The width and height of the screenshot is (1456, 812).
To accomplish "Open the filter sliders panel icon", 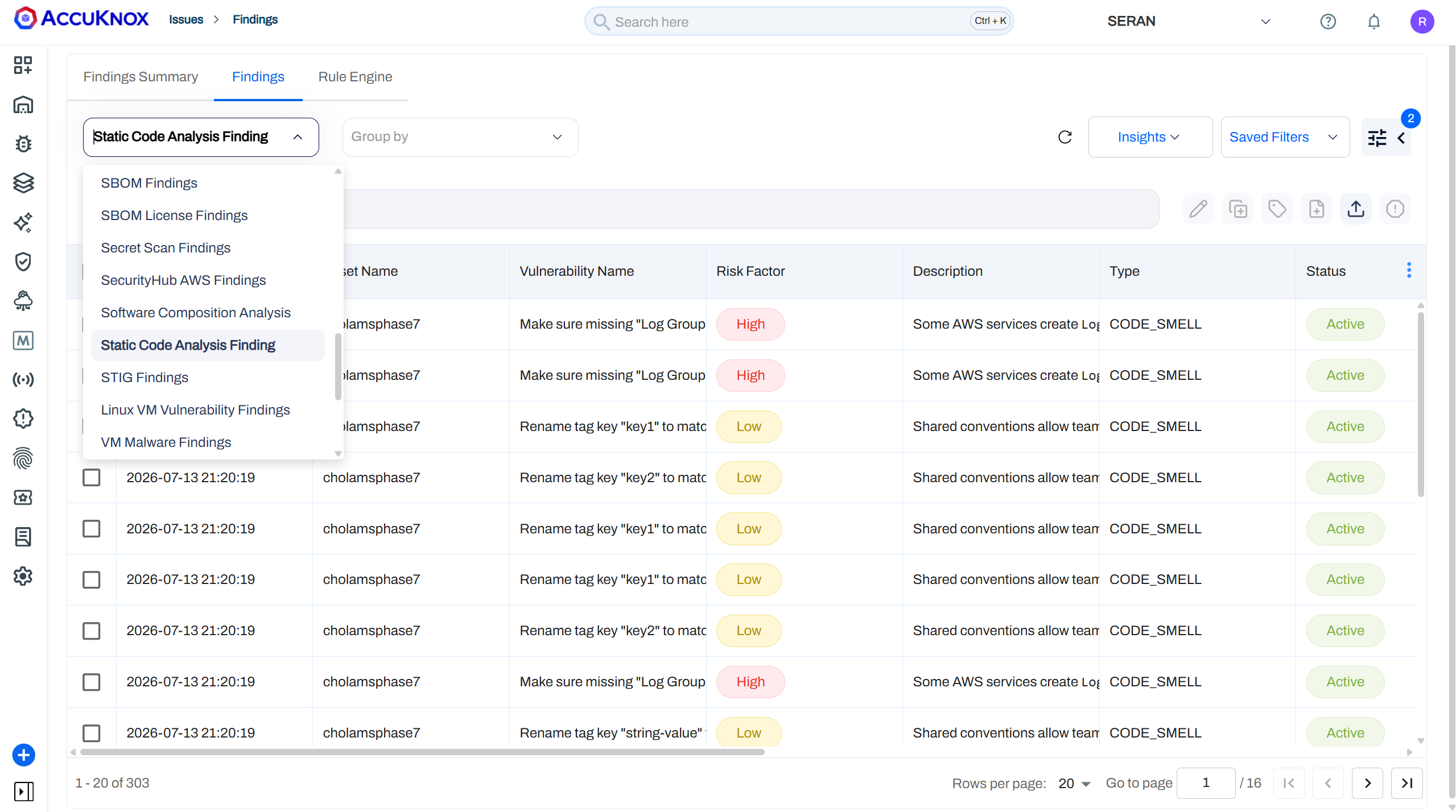I will [1377, 138].
